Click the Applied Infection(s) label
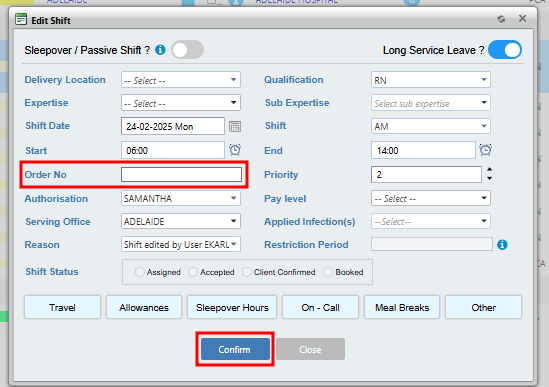Image resolution: width=549 pixels, height=387 pixels. pyautogui.click(x=310, y=222)
